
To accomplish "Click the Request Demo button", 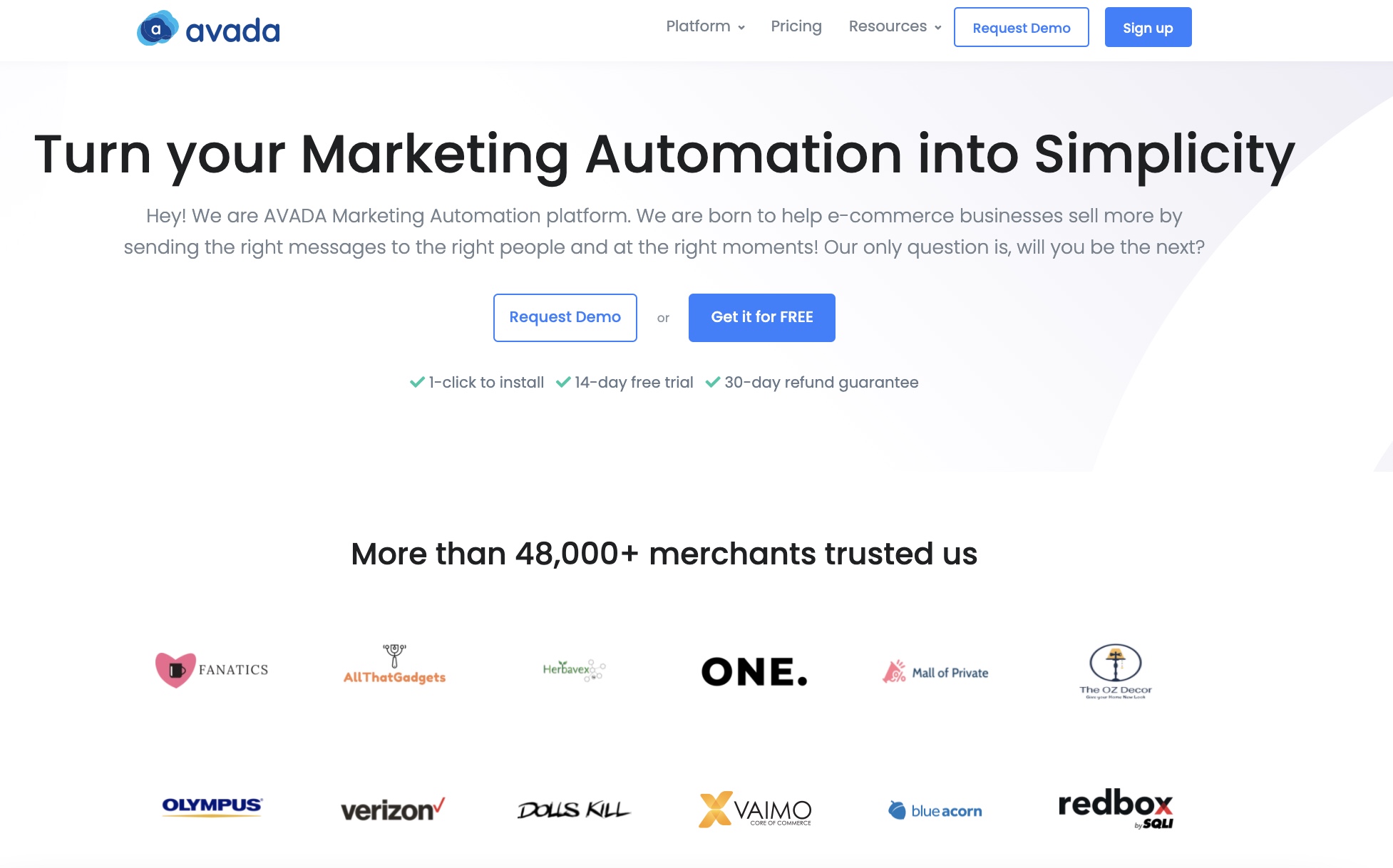I will click(x=565, y=317).
